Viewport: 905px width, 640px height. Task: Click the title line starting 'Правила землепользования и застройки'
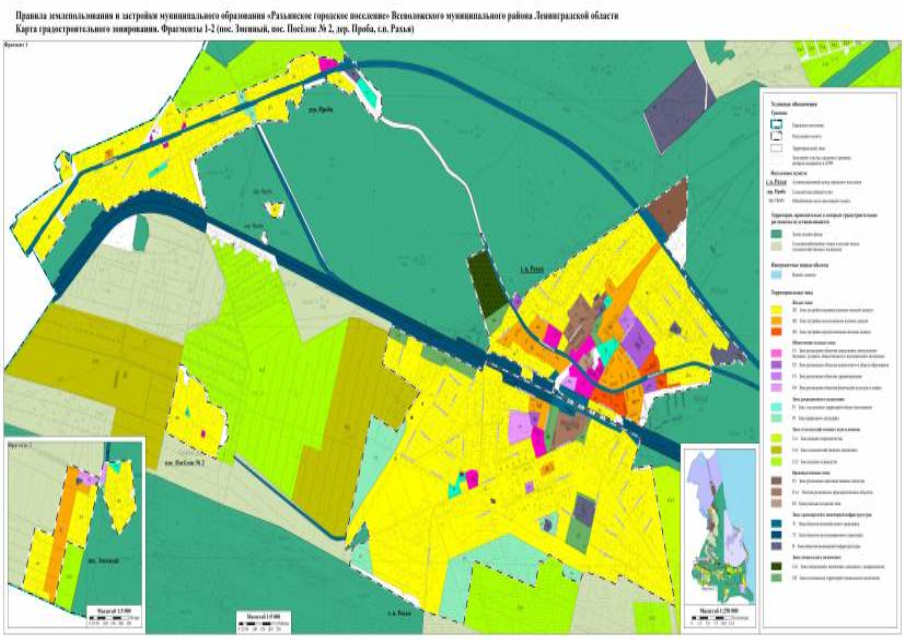click(x=315, y=16)
